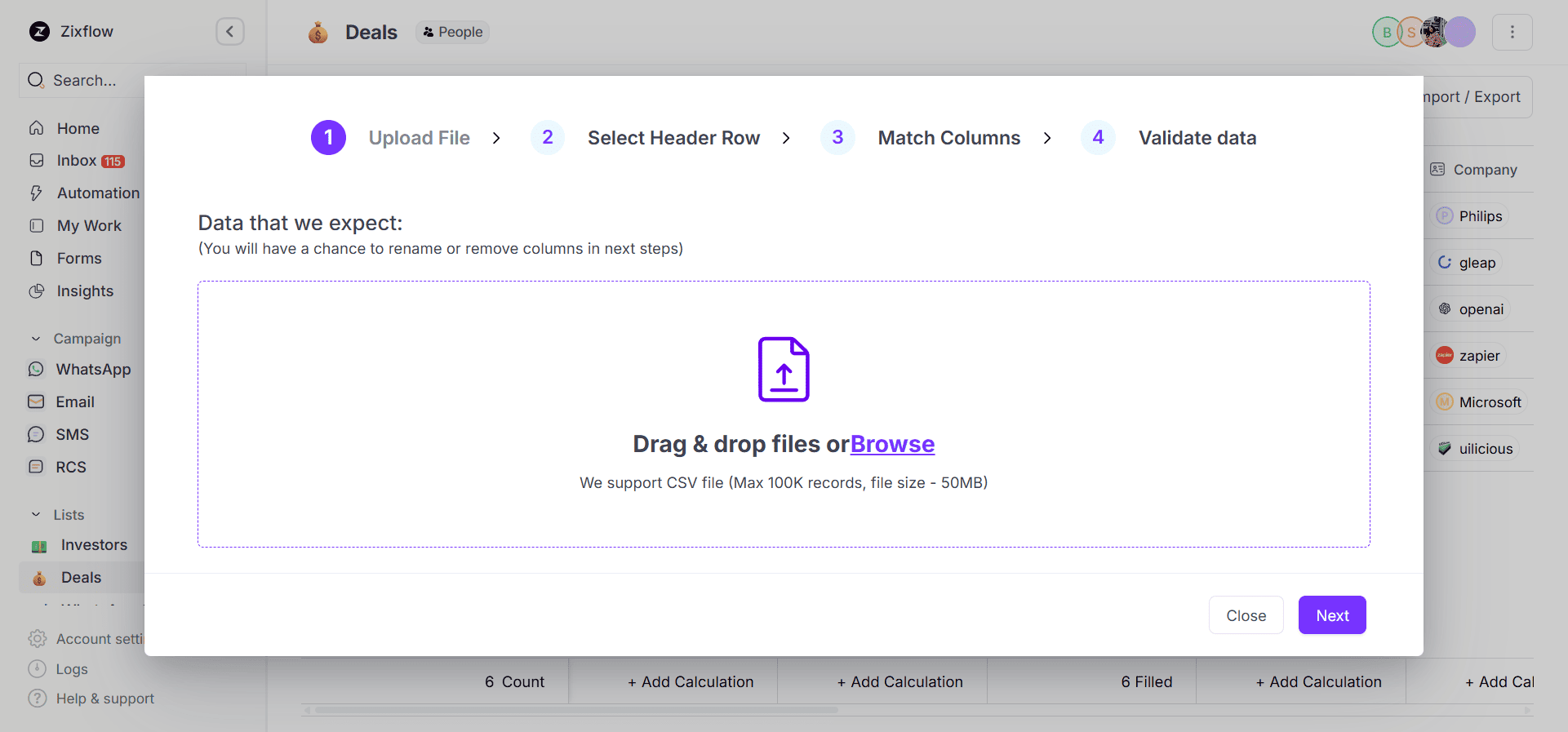Click the Automation lightning icon
Image resolution: width=1568 pixels, height=732 pixels.
37,193
